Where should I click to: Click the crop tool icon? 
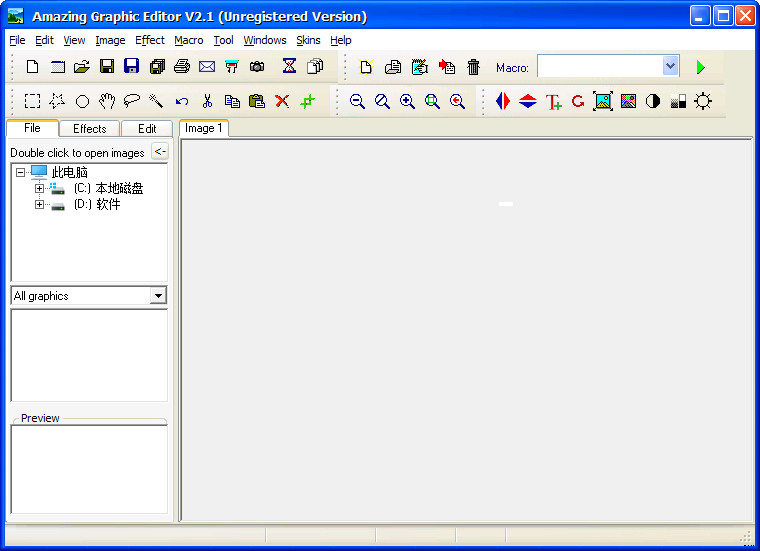[307, 101]
